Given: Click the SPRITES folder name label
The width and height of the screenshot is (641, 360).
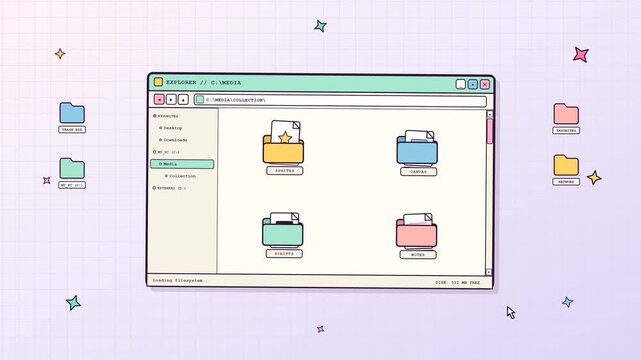Looking at the screenshot, I should (285, 171).
